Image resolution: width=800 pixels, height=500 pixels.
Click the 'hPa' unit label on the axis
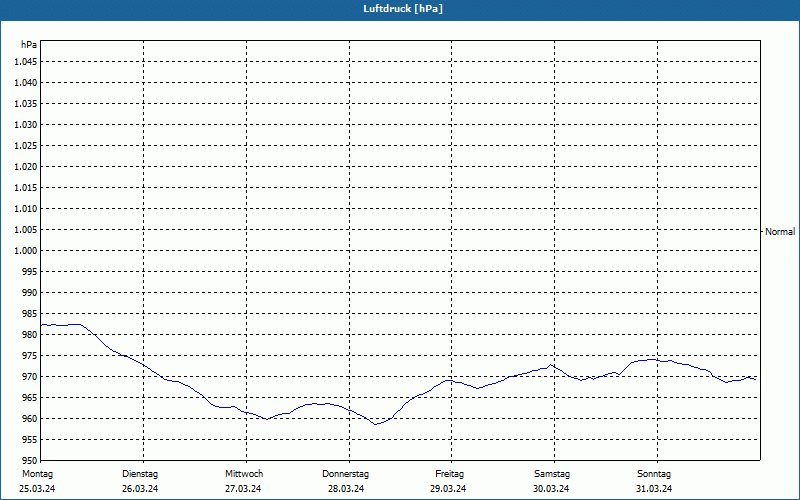click(29, 45)
